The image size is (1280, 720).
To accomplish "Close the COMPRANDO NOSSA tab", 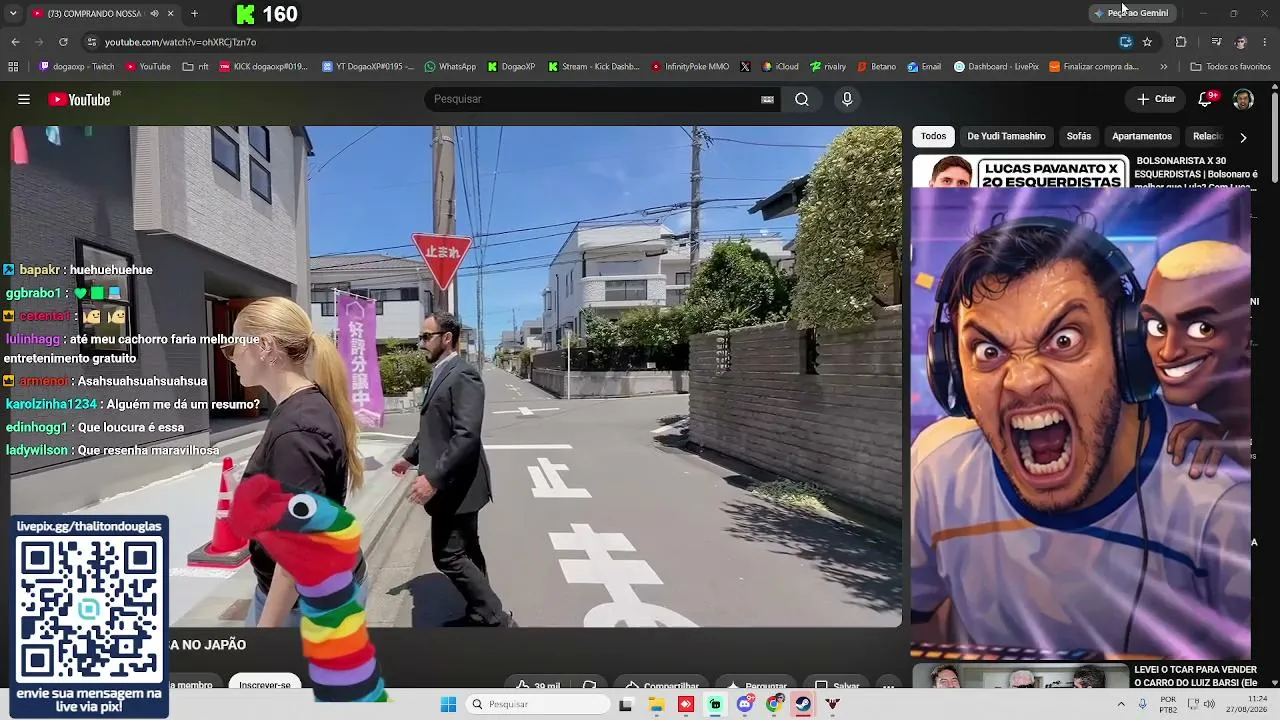I will click(x=170, y=14).
